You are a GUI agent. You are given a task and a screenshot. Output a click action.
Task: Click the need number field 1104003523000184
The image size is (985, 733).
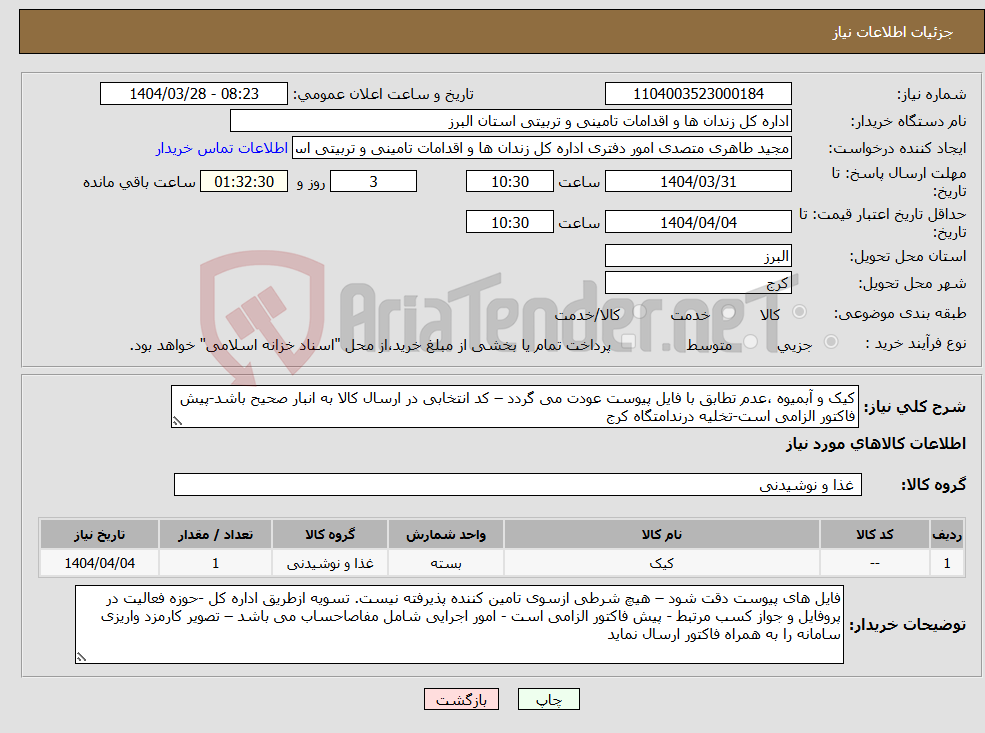pyautogui.click(x=698, y=94)
